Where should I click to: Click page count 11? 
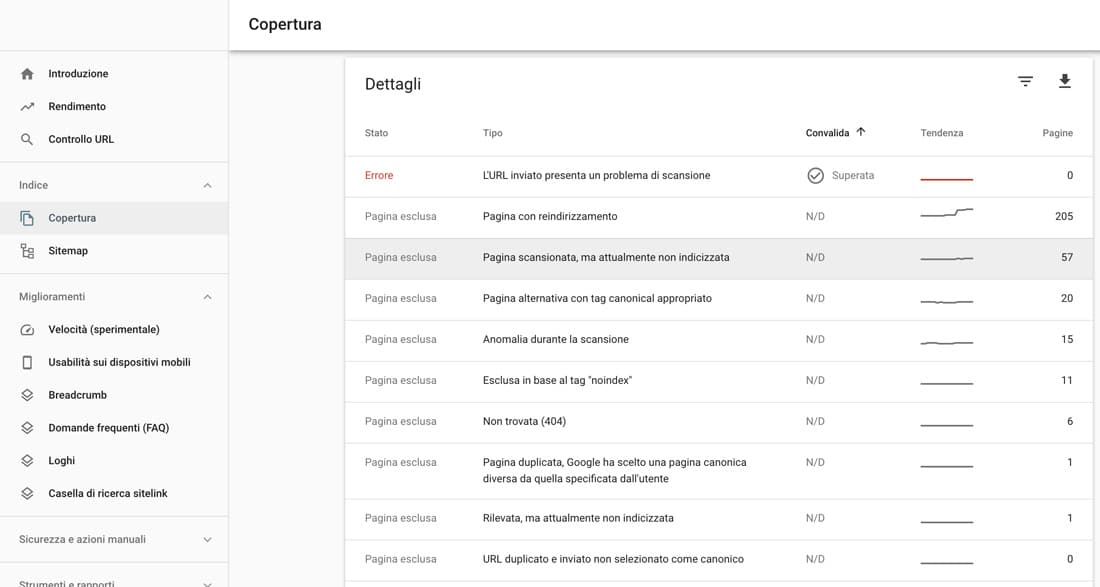[1066, 380]
